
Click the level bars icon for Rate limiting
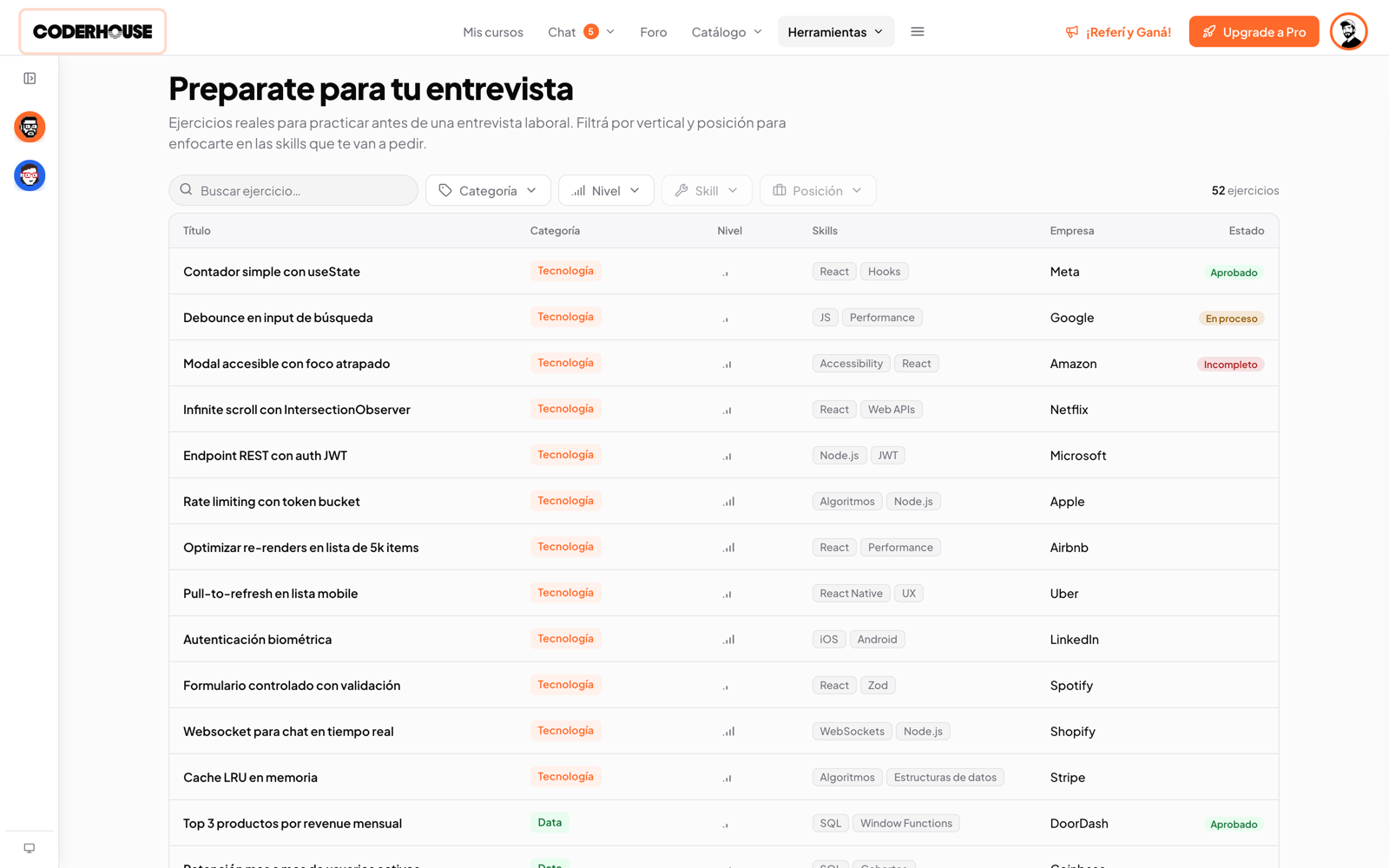728,502
